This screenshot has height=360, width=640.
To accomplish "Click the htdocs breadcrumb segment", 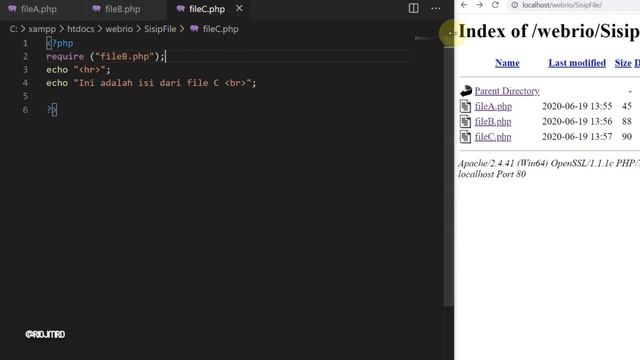I will click(80, 29).
